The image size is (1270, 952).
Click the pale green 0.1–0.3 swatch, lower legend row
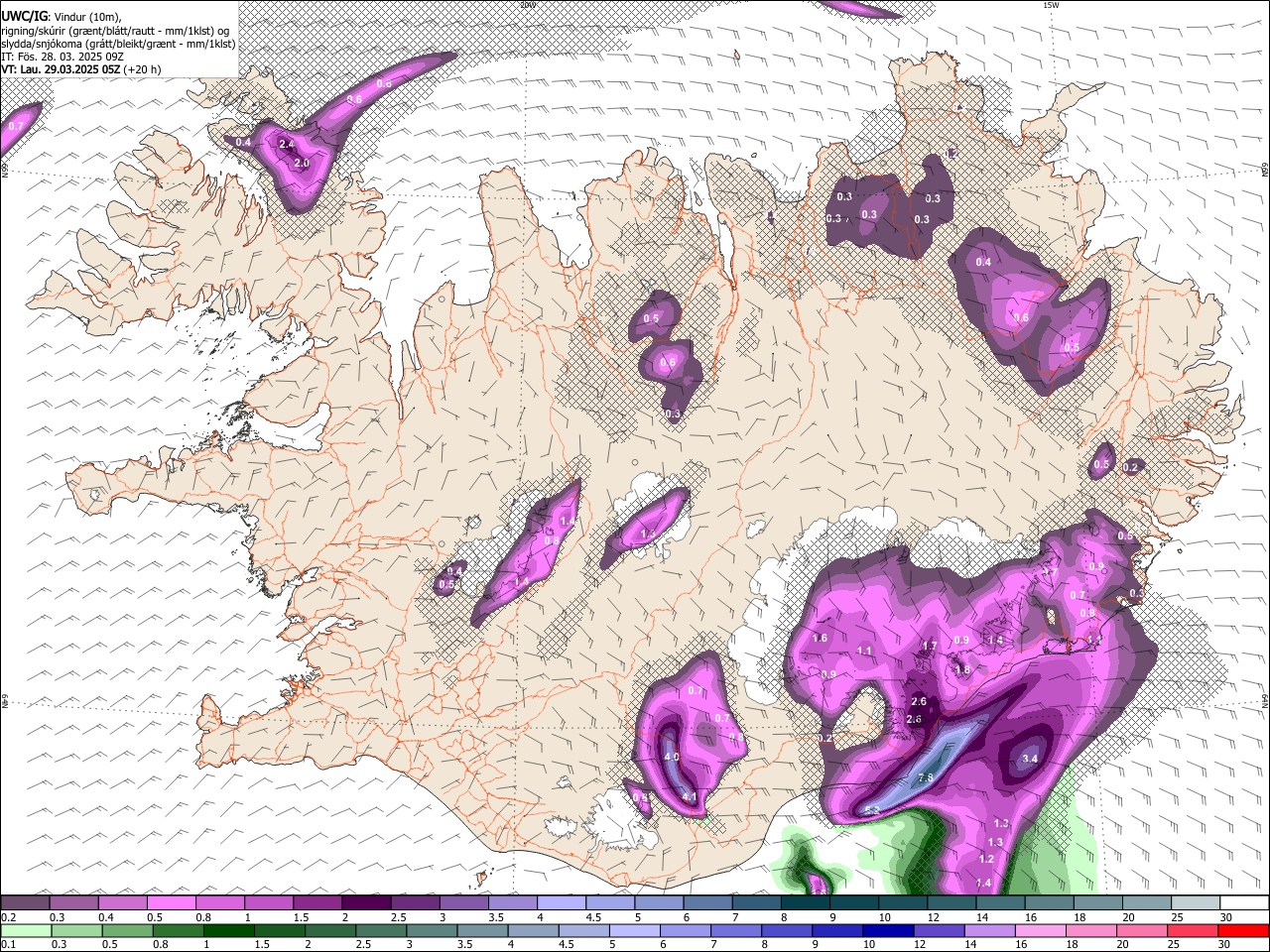[x=25, y=930]
